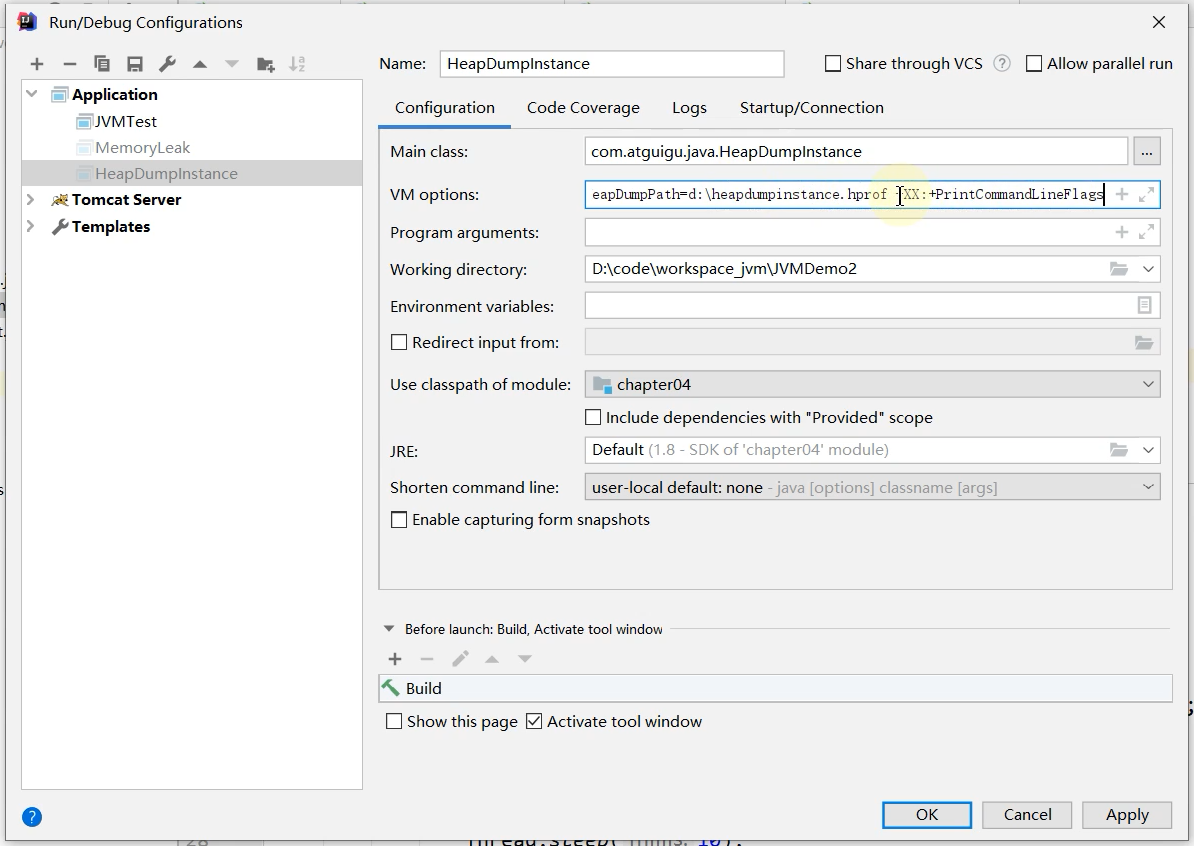Expand the VM options field editor
Image resolution: width=1194 pixels, height=846 pixels.
[x=1146, y=195]
